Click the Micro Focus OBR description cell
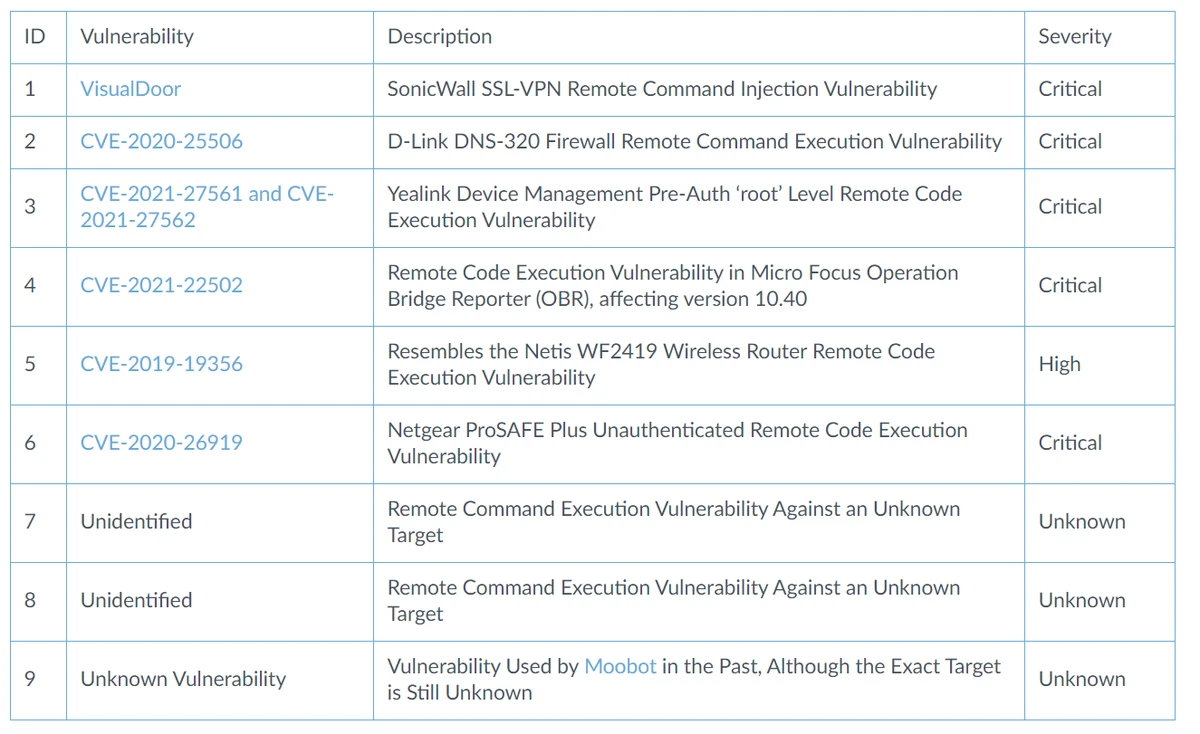Screen dimensions: 1200x734 672,285
